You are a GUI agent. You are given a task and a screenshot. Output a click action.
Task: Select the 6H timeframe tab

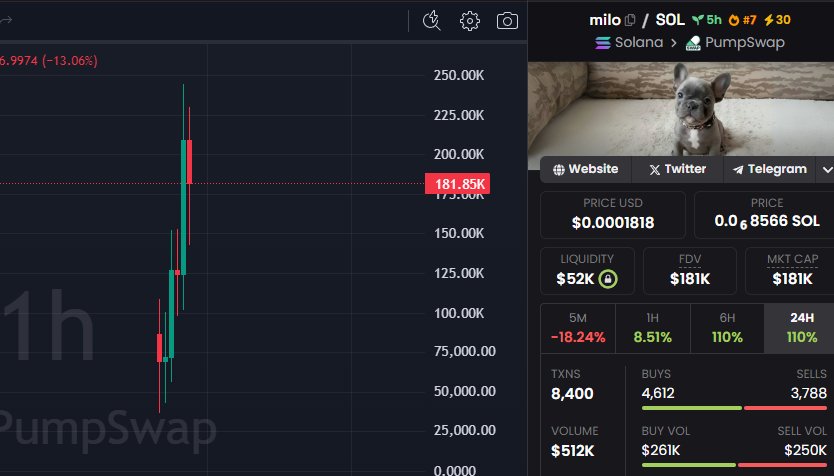(x=727, y=328)
